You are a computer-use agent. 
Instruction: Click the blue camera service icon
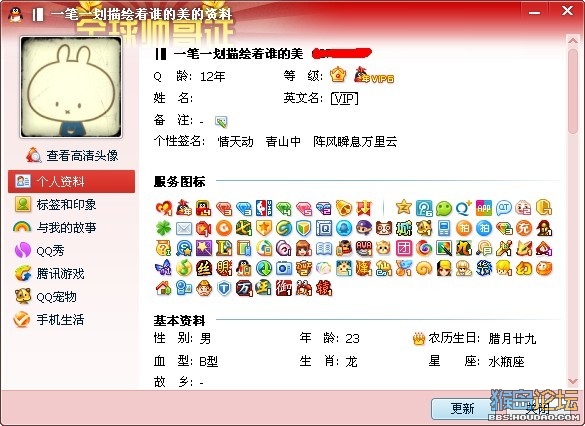(284, 268)
